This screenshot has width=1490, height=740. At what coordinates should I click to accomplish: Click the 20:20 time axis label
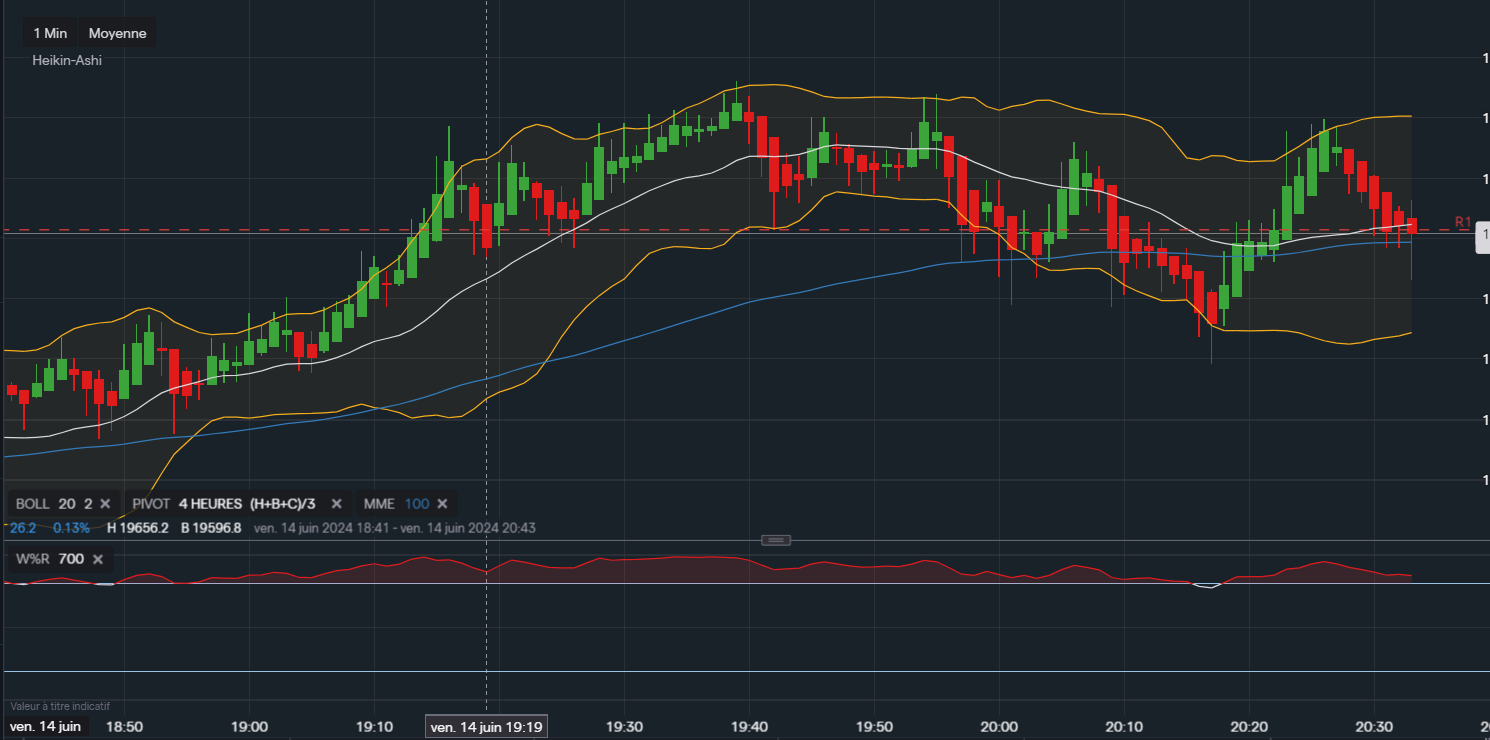pyautogui.click(x=1249, y=727)
